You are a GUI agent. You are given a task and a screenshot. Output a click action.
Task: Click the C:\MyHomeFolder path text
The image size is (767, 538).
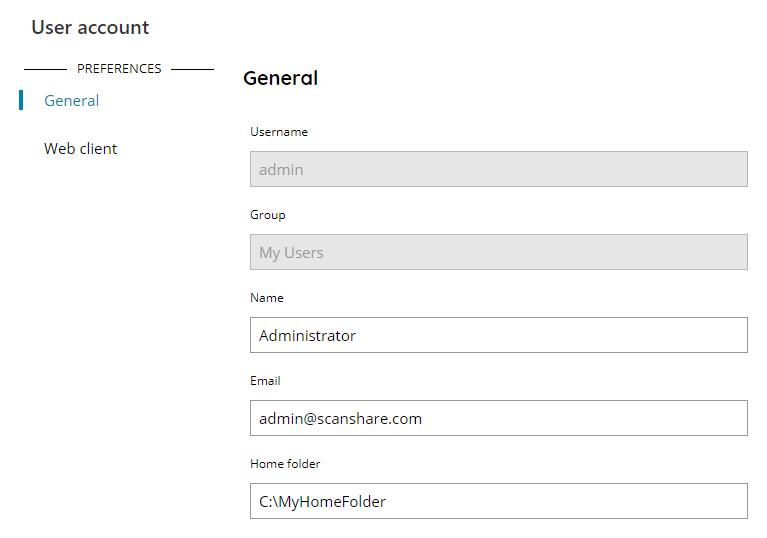pos(322,502)
